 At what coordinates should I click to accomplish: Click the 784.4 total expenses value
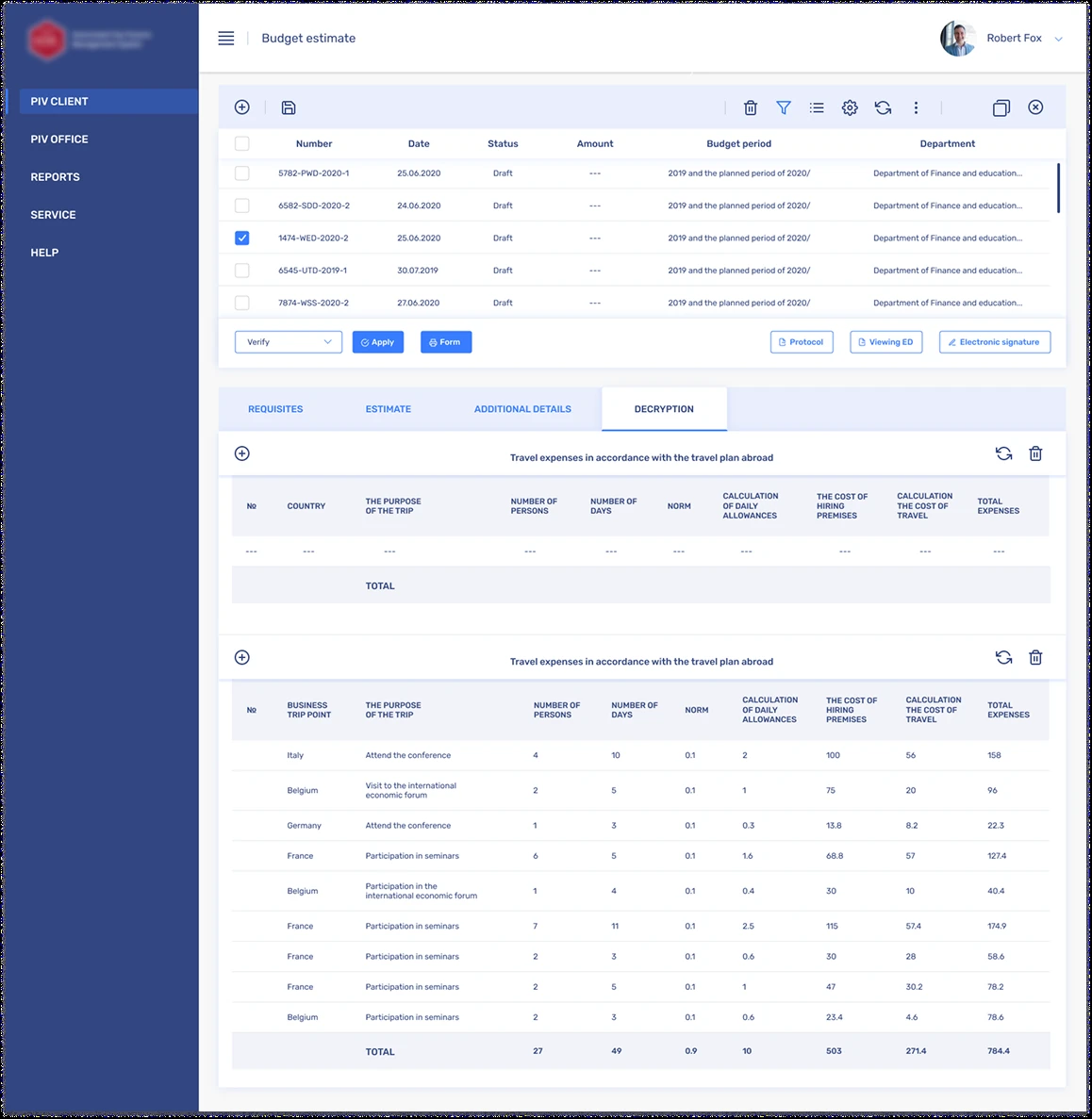[x=999, y=1050]
